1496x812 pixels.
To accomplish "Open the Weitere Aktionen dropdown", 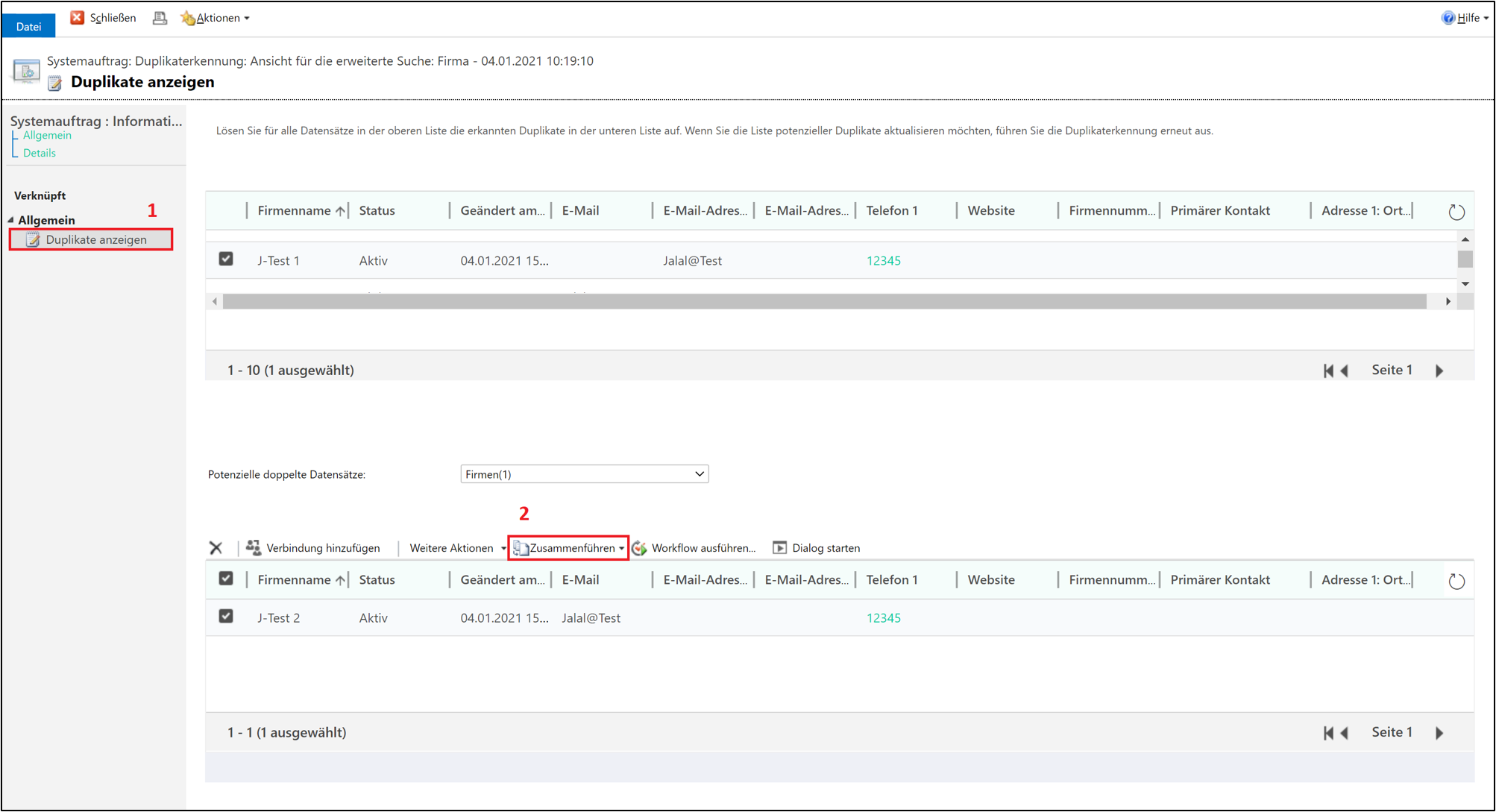I will pos(457,548).
